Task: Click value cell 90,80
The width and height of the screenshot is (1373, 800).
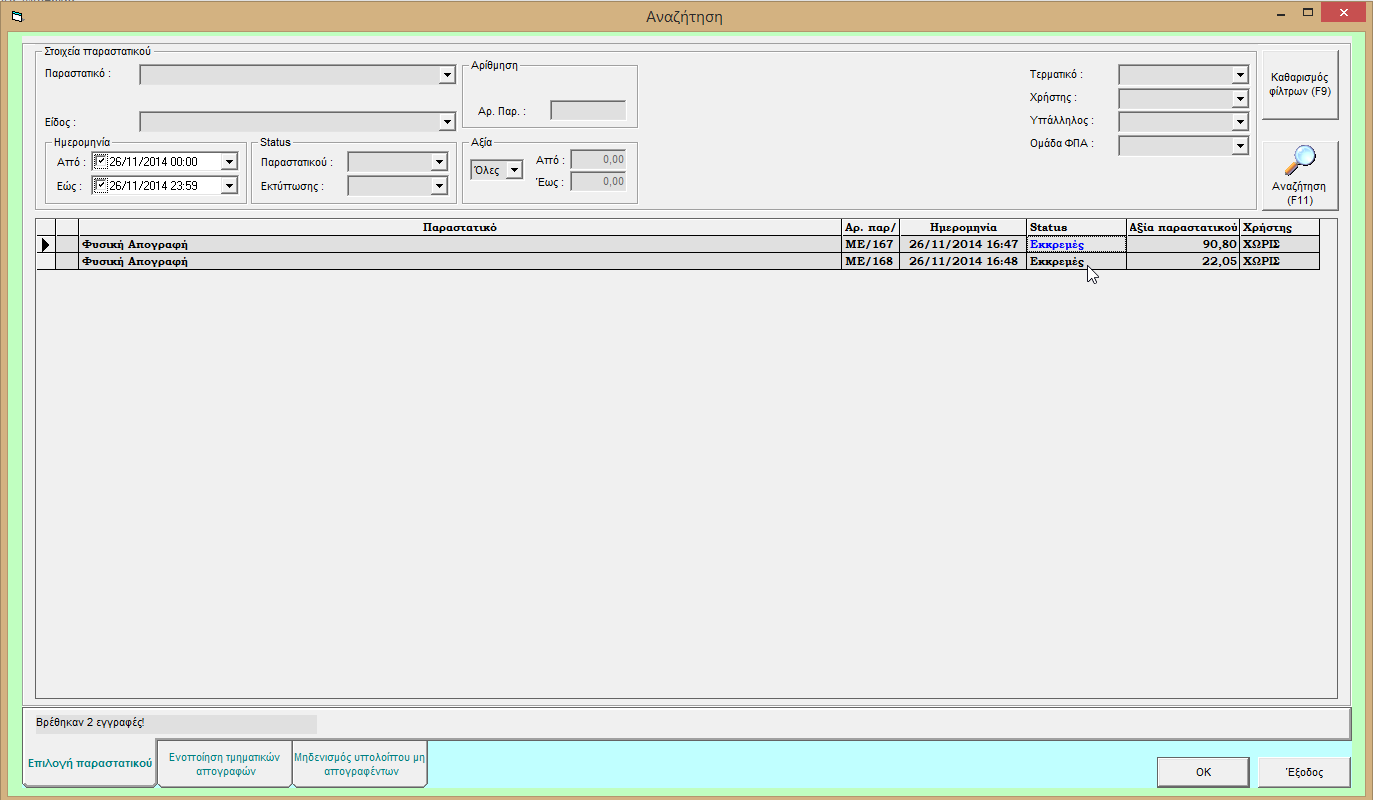Action: tap(1183, 244)
